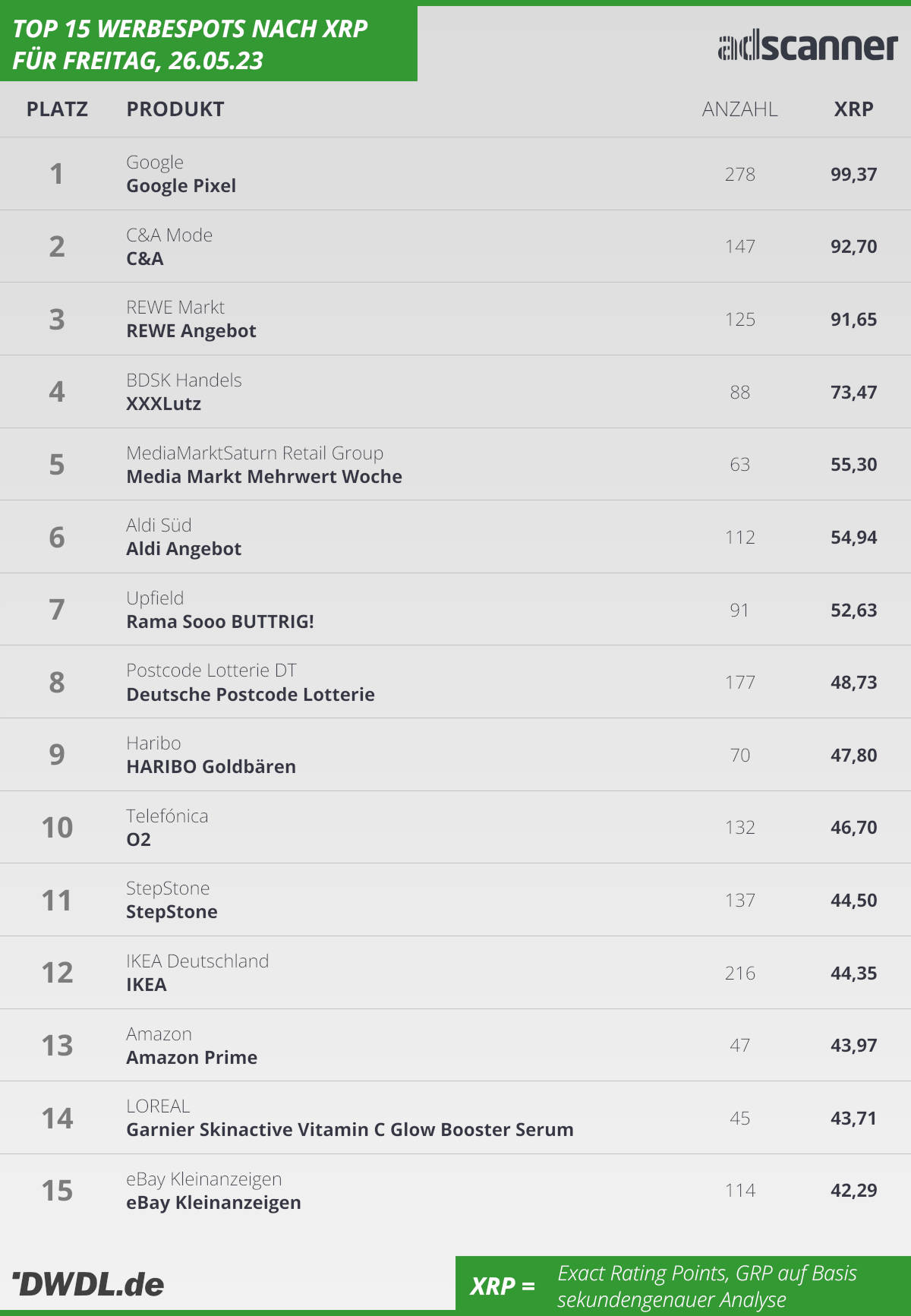Viewport: 911px width, 1316px height.
Task: Click the DWDL.de logo
Action: pyautogui.click(x=88, y=1284)
